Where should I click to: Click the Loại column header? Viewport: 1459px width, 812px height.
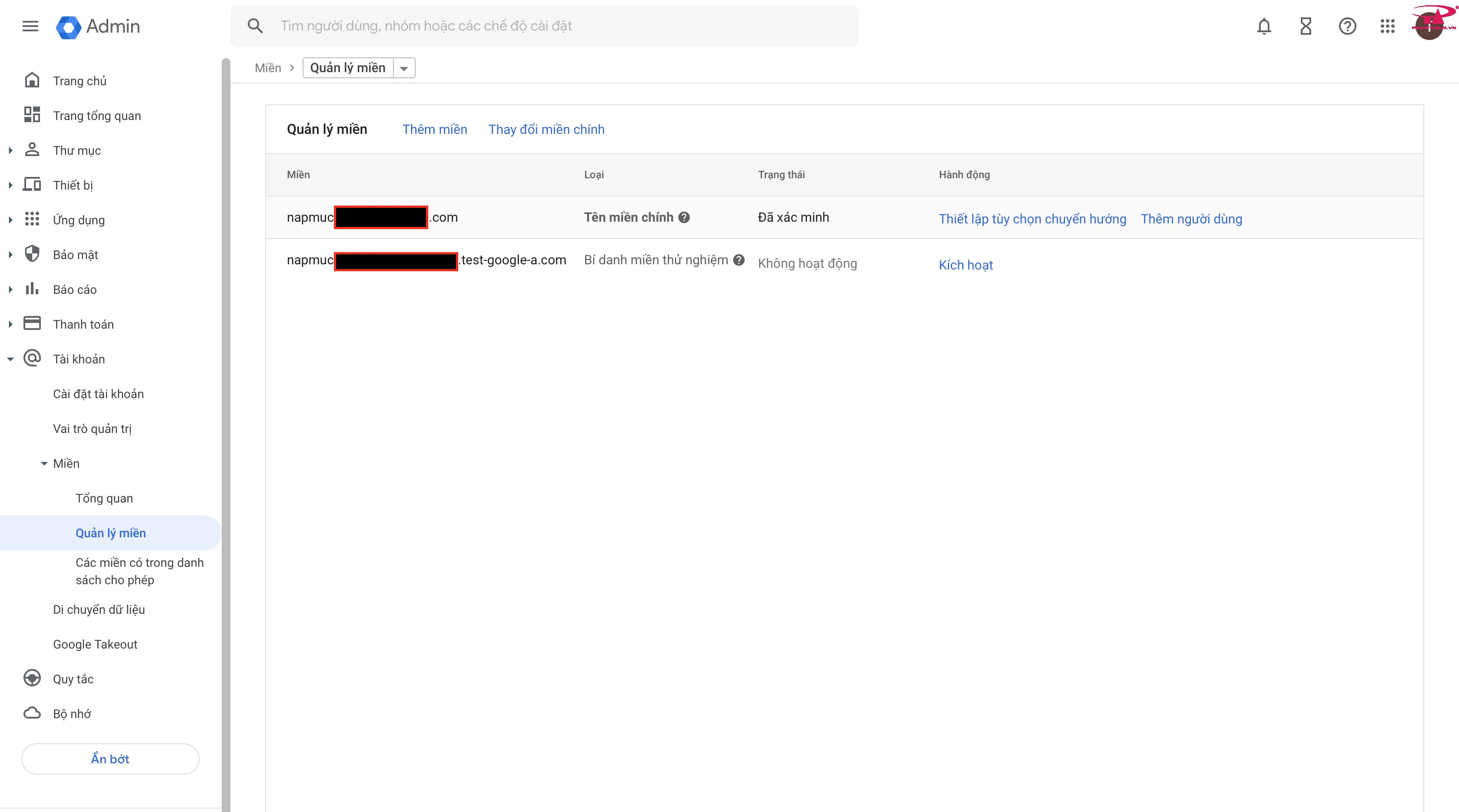coord(593,174)
